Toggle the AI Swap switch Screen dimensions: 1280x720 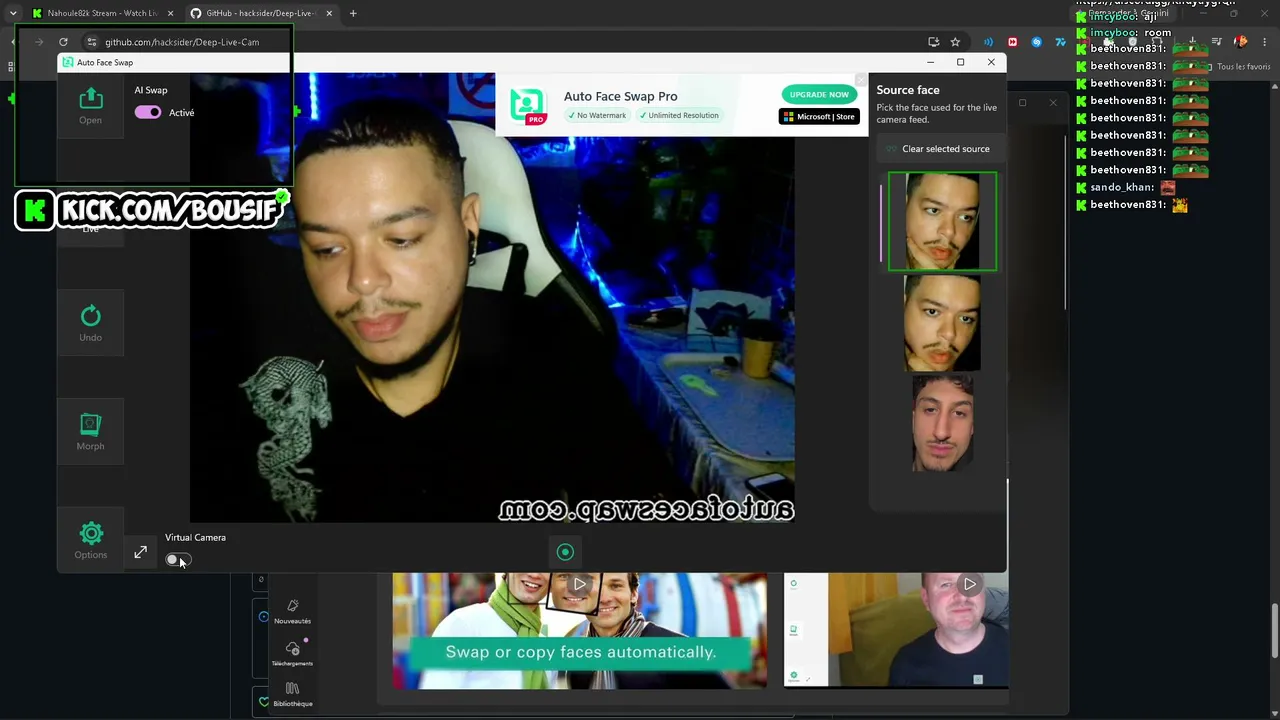(148, 112)
